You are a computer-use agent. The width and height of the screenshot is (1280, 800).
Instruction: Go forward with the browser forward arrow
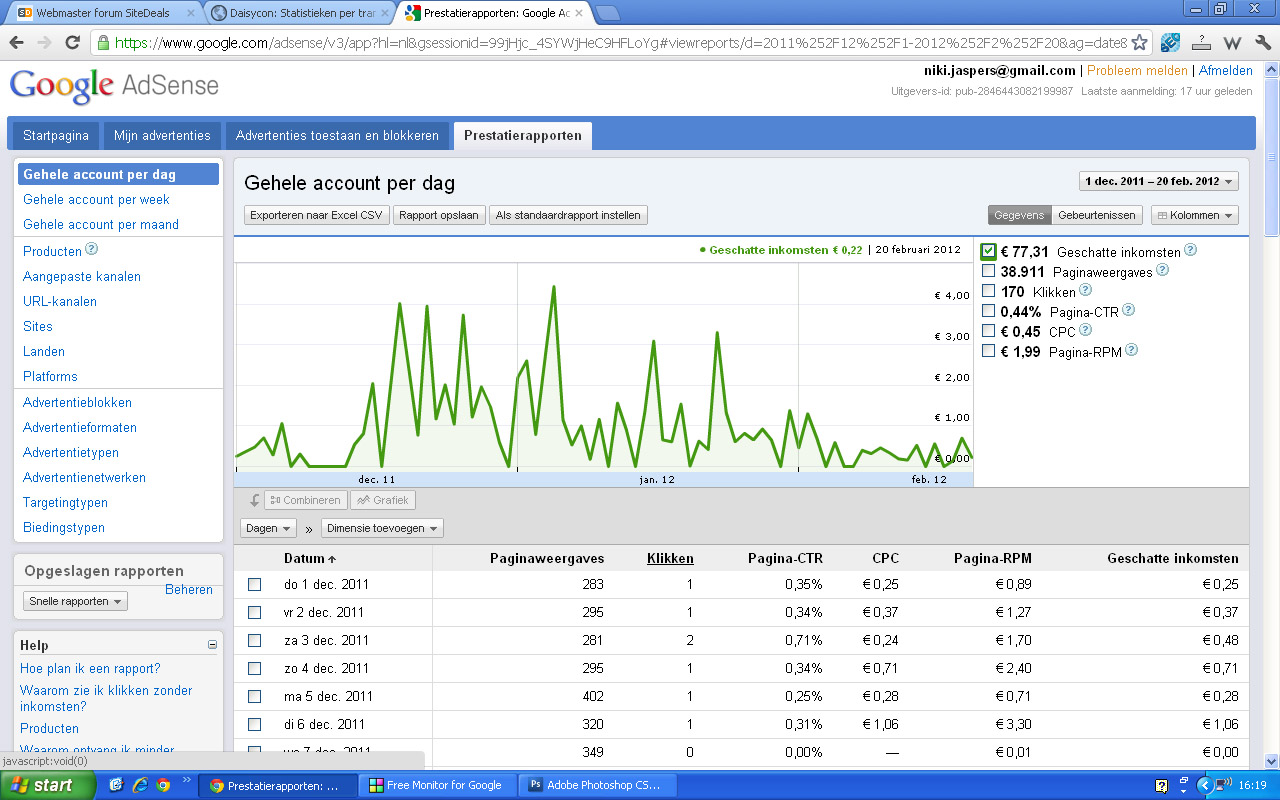pyautogui.click(x=44, y=43)
